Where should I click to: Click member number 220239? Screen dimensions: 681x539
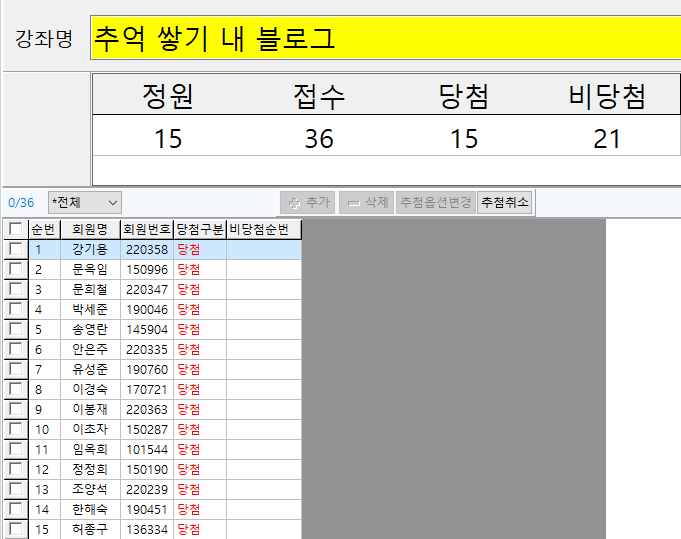[147, 489]
